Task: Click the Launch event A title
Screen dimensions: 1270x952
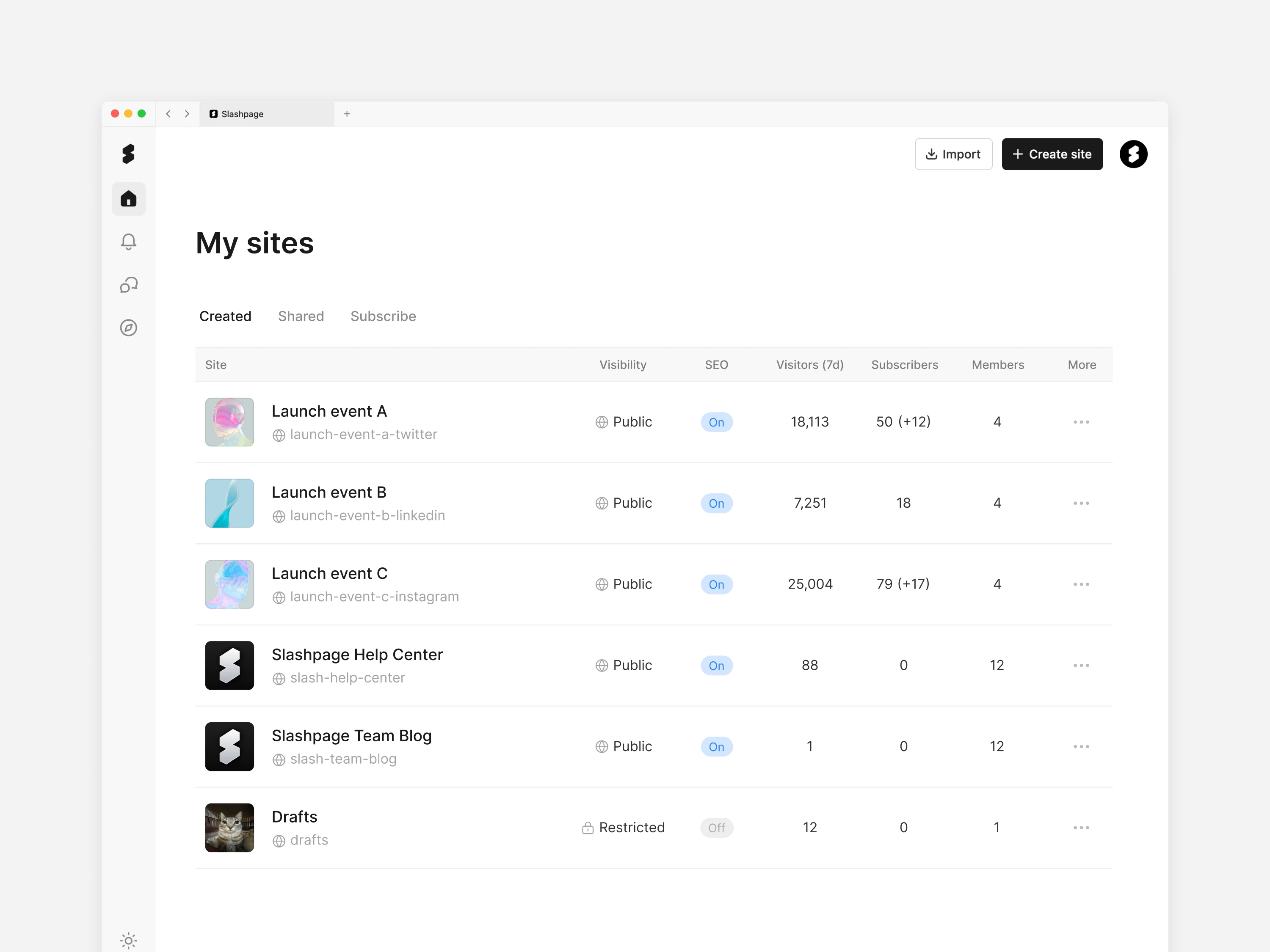Action: tap(329, 411)
